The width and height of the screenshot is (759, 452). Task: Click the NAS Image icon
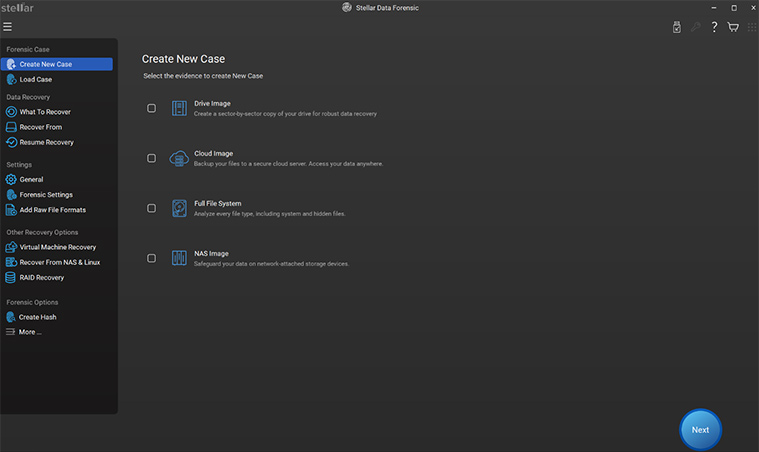point(179,258)
